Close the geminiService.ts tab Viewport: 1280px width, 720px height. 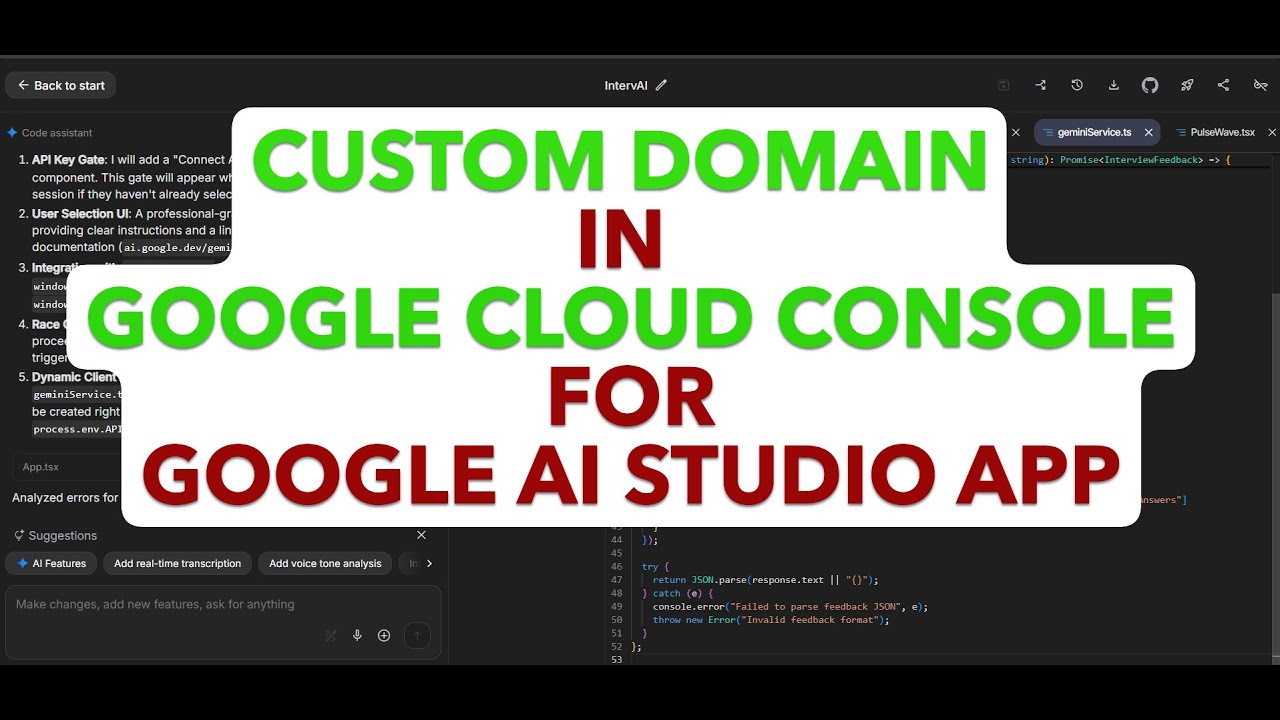[x=1148, y=132]
